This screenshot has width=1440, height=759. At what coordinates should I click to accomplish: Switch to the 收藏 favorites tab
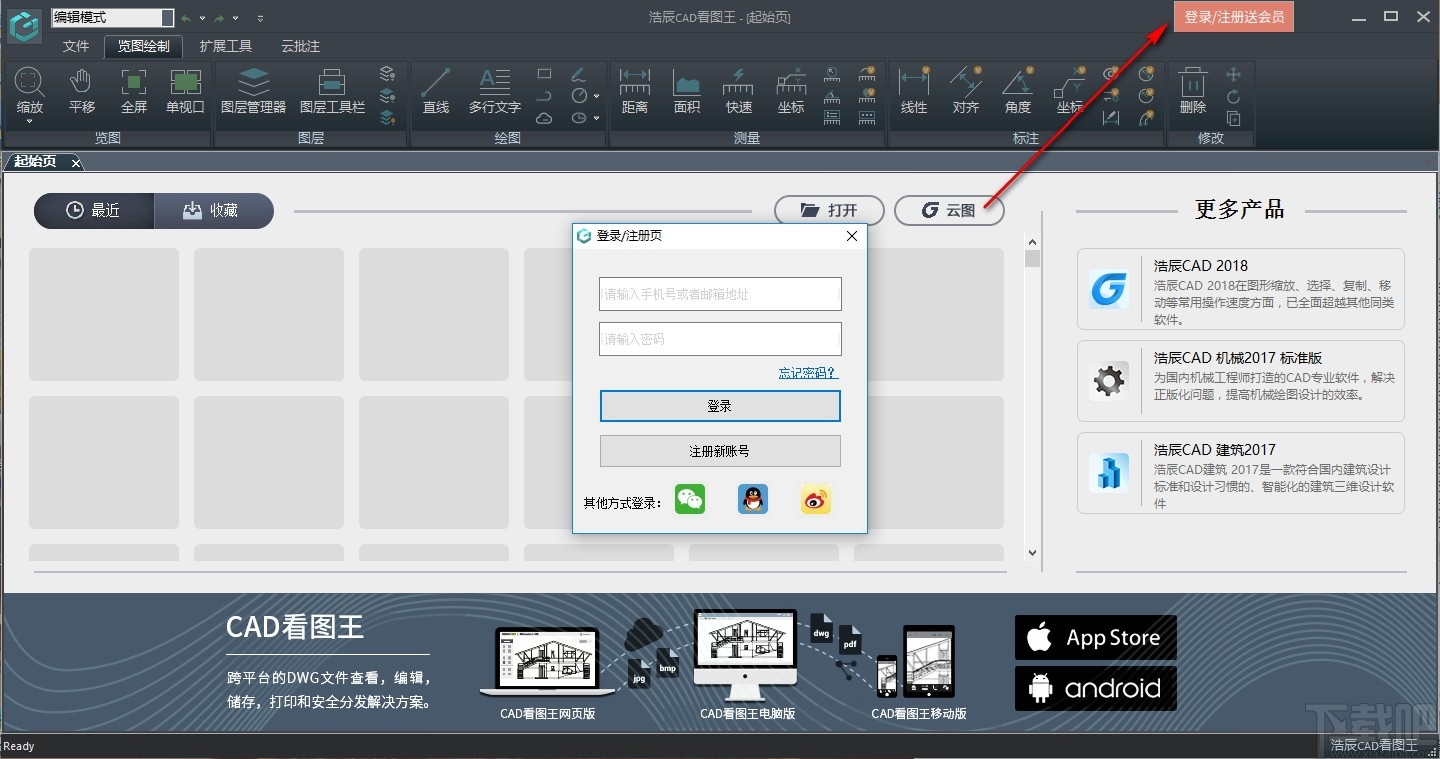214,210
